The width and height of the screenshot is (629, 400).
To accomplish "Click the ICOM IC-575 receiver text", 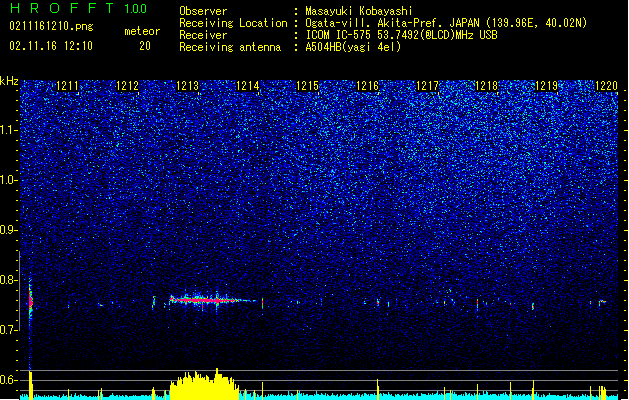I will click(401, 35).
